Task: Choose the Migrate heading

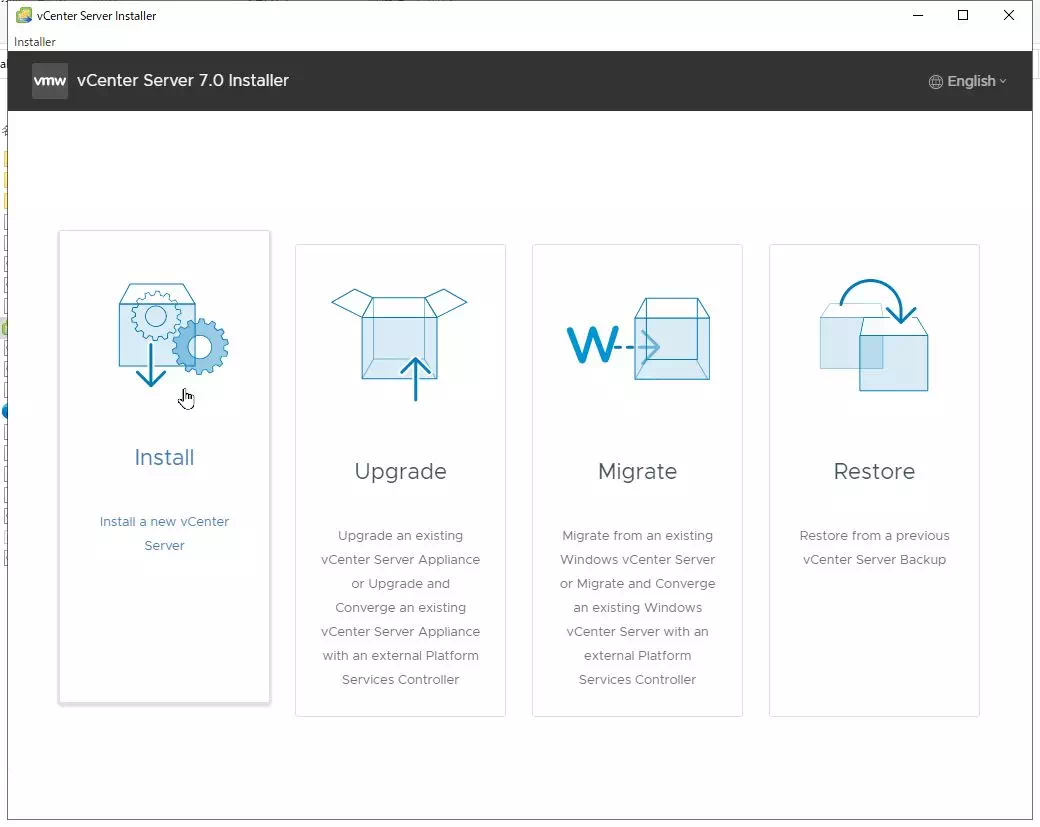Action: (x=637, y=472)
